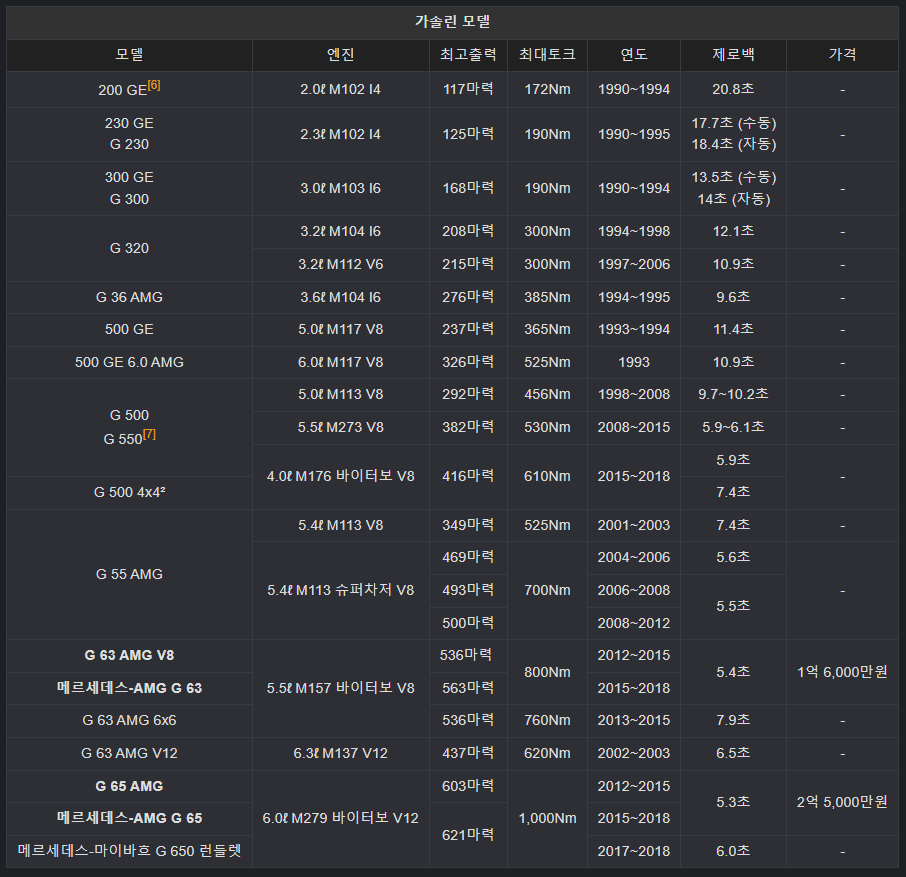Click the 1990~1995 year cell
The width and height of the screenshot is (906, 877).
[634, 135]
